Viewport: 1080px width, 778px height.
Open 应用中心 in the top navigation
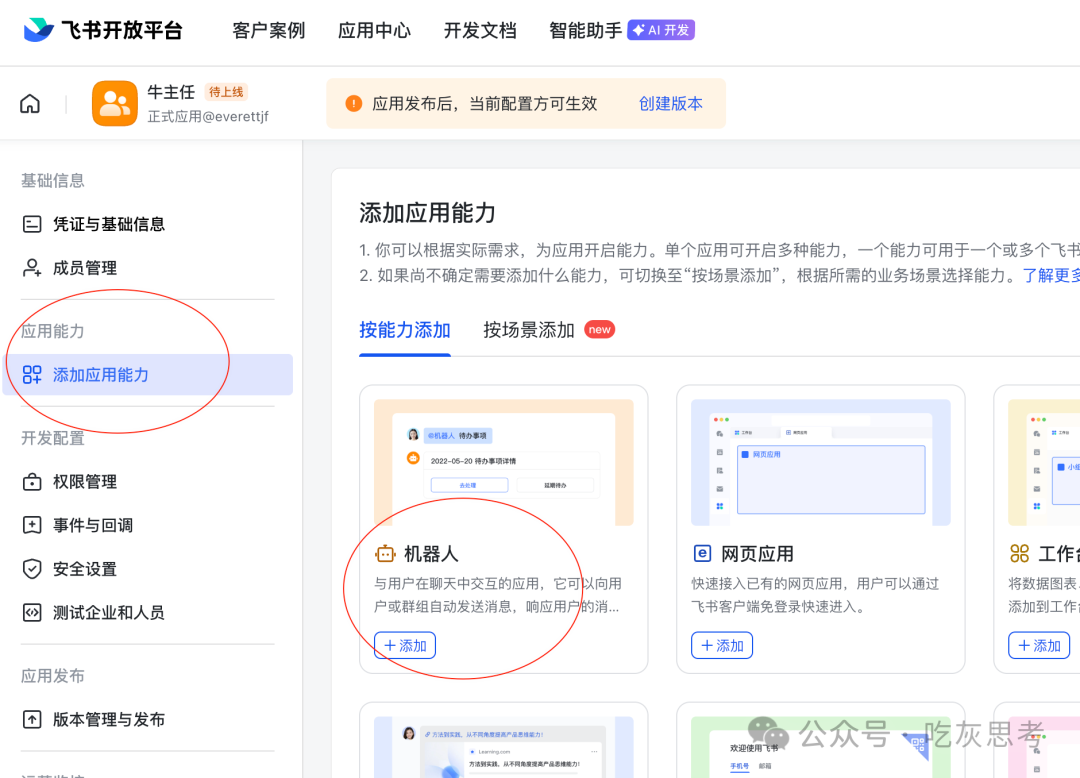coord(374,30)
